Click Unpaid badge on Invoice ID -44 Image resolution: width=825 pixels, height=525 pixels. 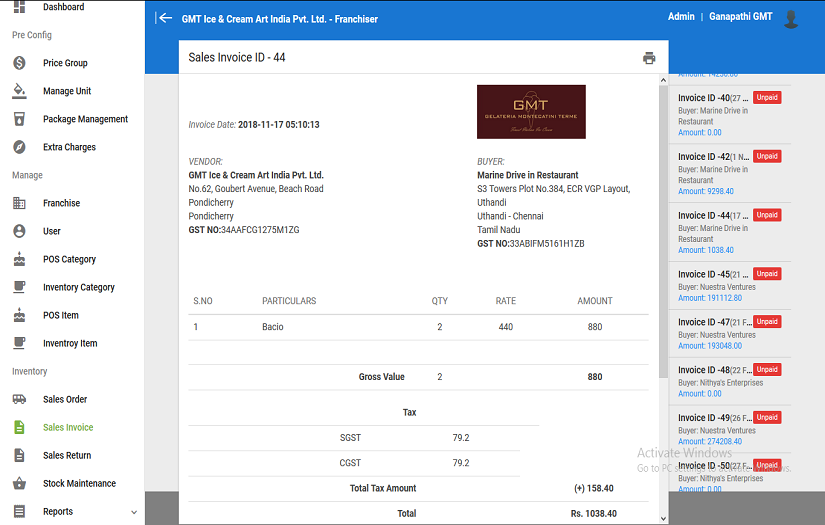[767, 215]
